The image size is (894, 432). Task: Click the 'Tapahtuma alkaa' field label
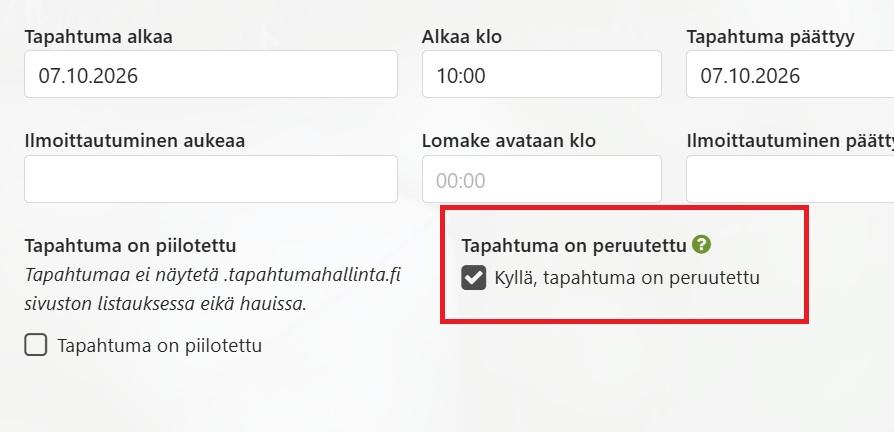click(x=98, y=37)
